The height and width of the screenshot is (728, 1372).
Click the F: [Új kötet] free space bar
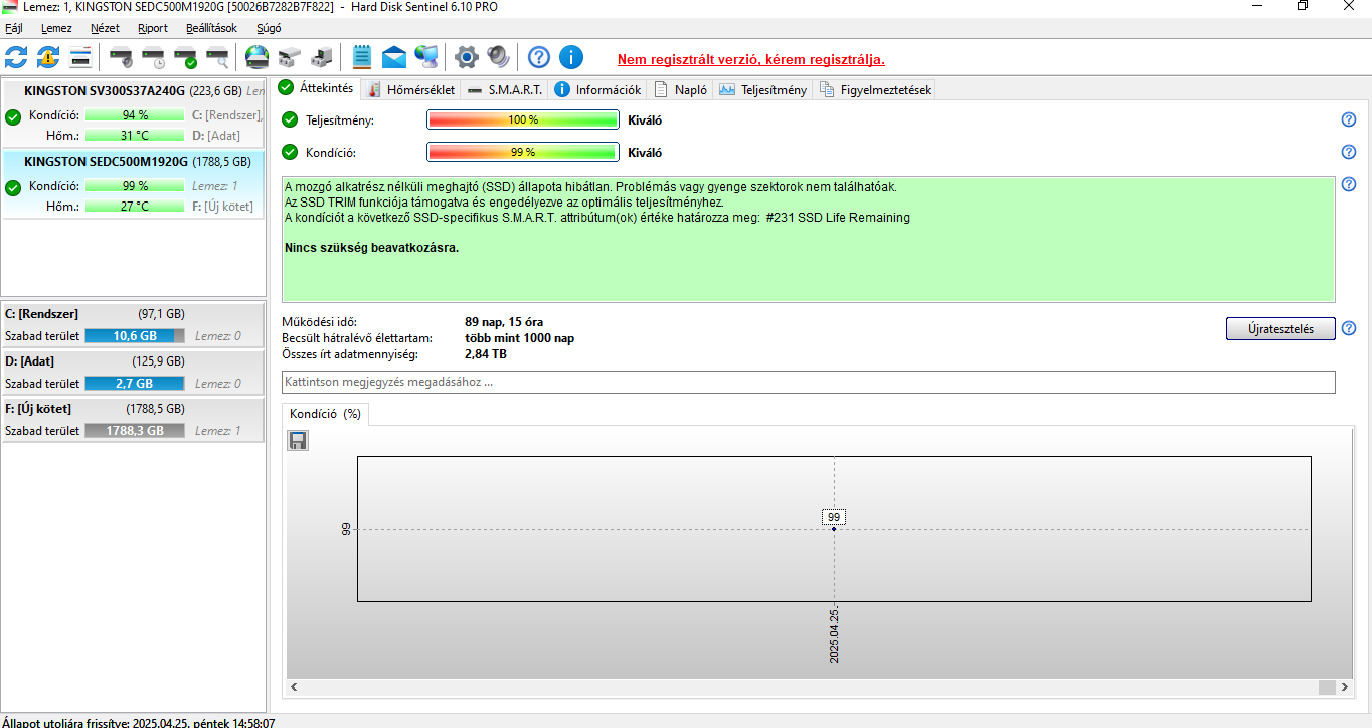pos(134,431)
